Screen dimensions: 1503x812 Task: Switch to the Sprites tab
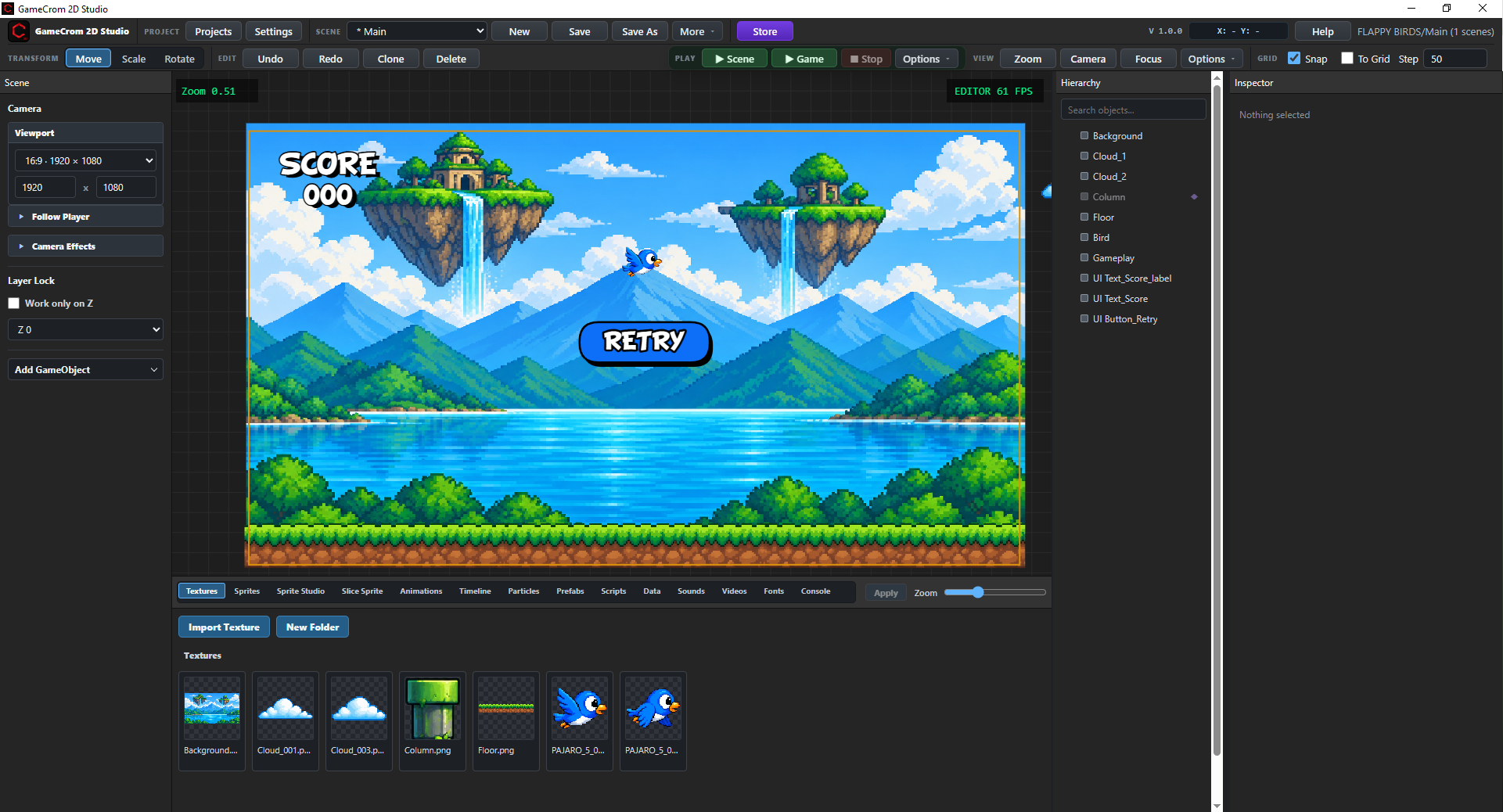(246, 591)
